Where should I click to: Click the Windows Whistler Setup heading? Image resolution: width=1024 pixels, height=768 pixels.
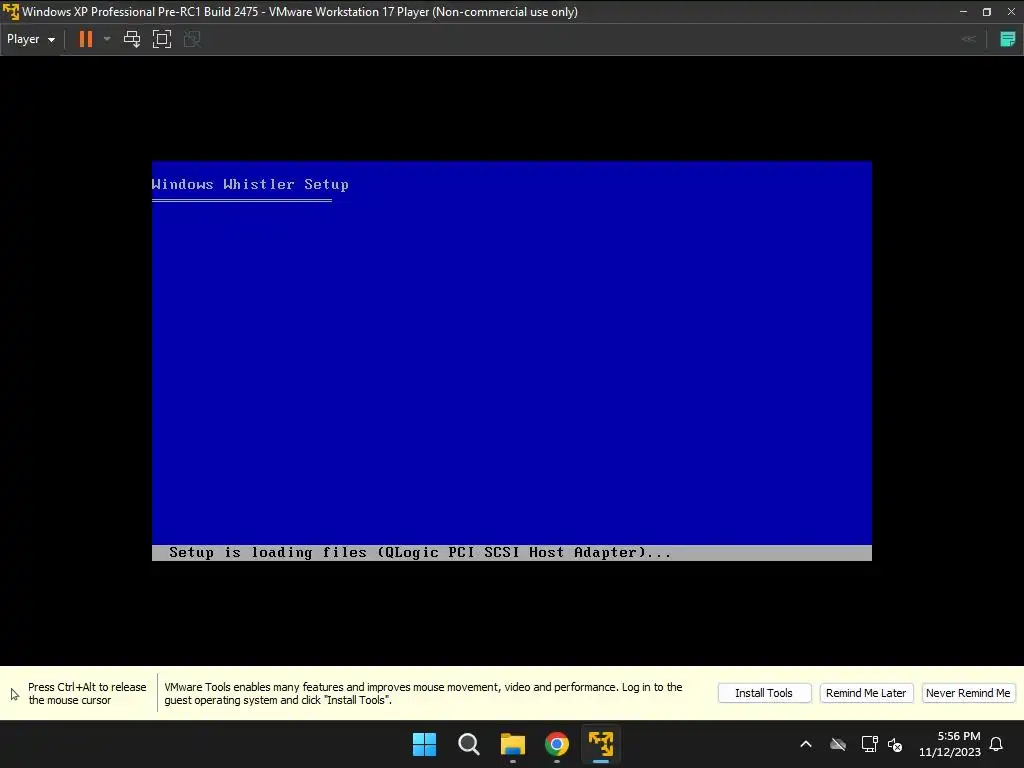point(250,184)
